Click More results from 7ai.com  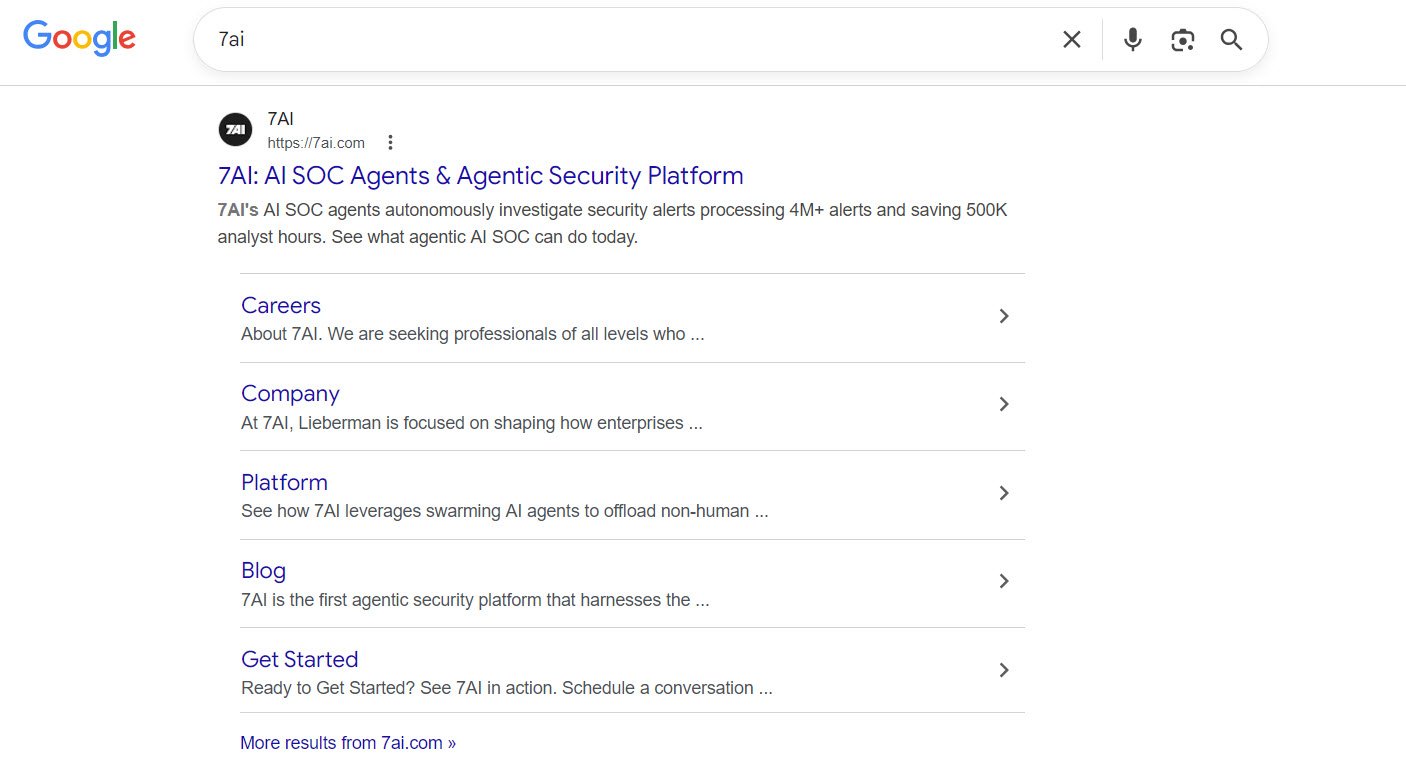click(x=348, y=743)
